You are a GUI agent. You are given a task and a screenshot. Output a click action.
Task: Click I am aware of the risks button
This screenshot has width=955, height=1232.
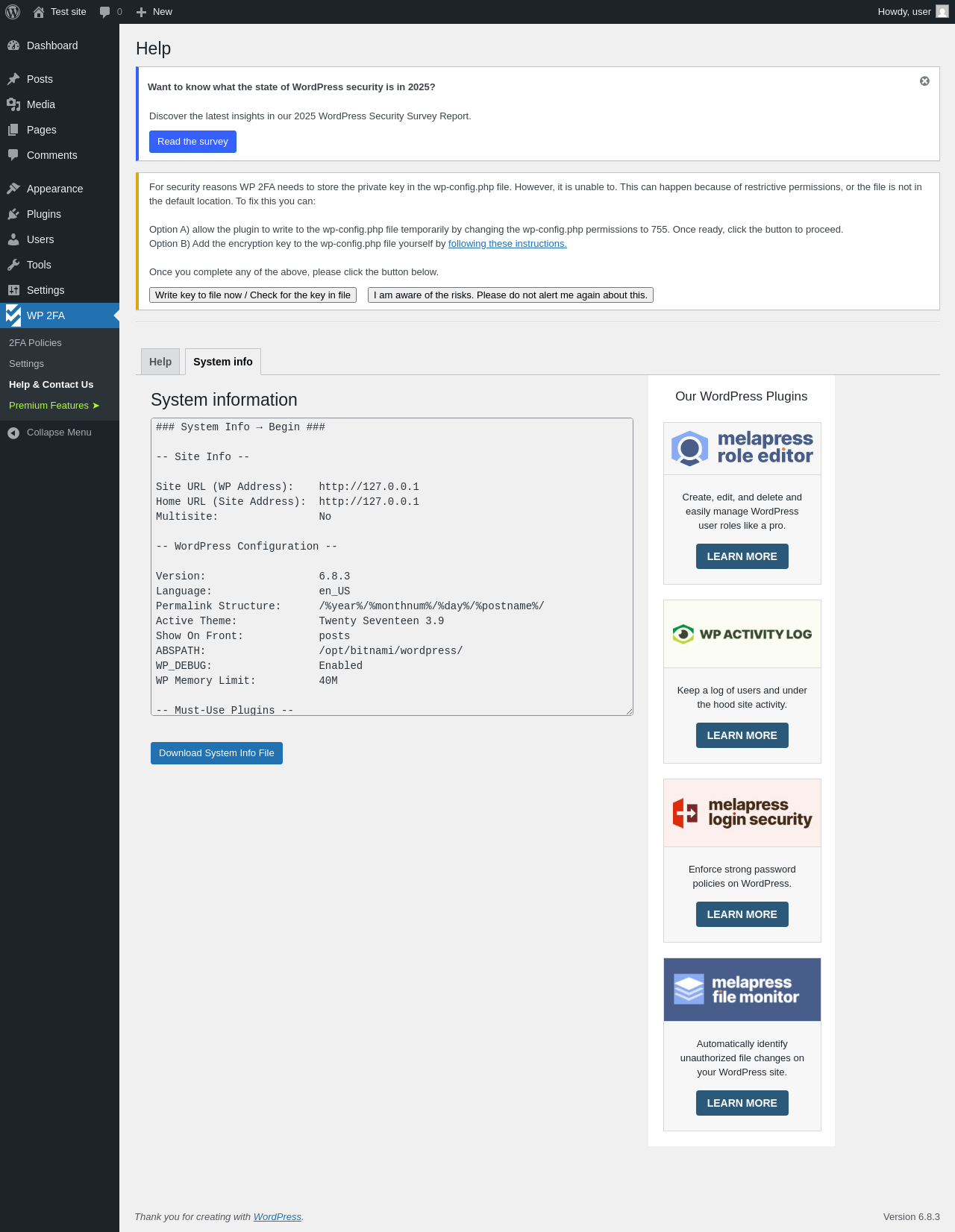tap(510, 295)
